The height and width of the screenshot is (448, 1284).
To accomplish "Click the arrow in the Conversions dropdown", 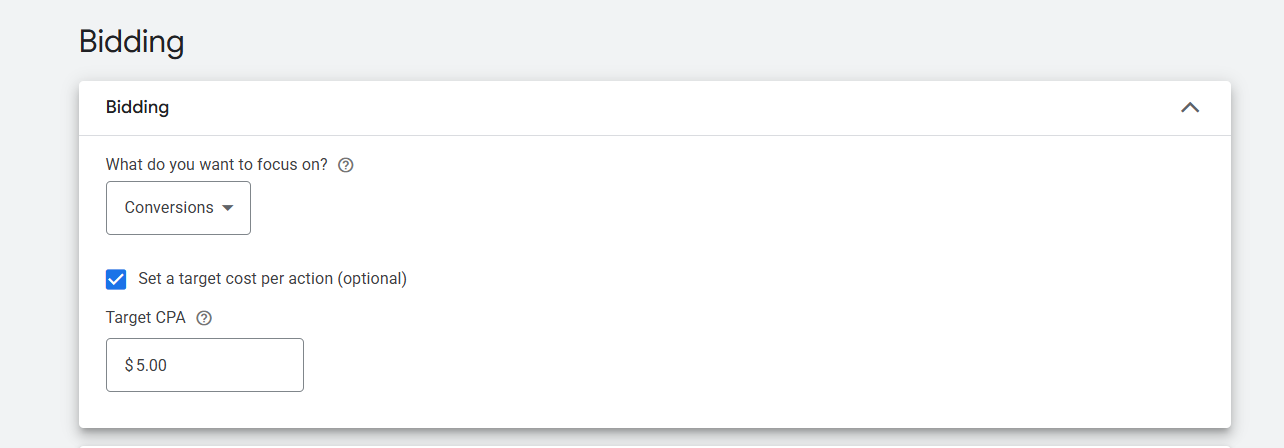I will 227,208.
